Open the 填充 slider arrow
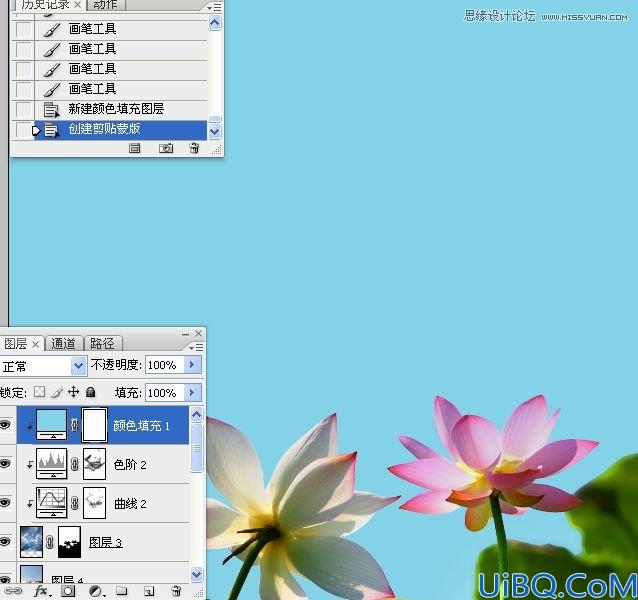Image resolution: width=638 pixels, height=600 pixels. click(x=192, y=393)
